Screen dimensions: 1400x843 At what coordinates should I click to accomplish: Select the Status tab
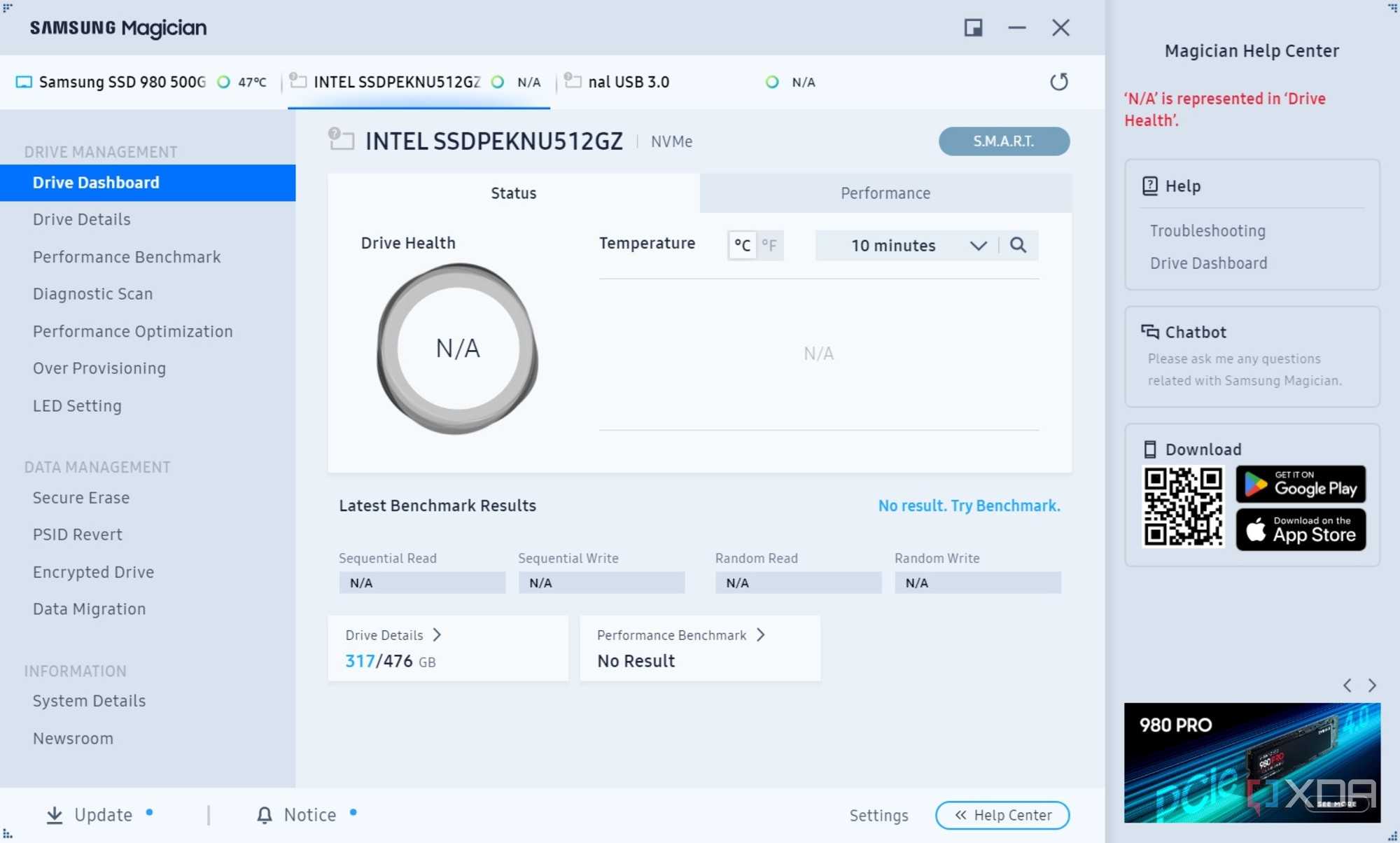click(513, 193)
